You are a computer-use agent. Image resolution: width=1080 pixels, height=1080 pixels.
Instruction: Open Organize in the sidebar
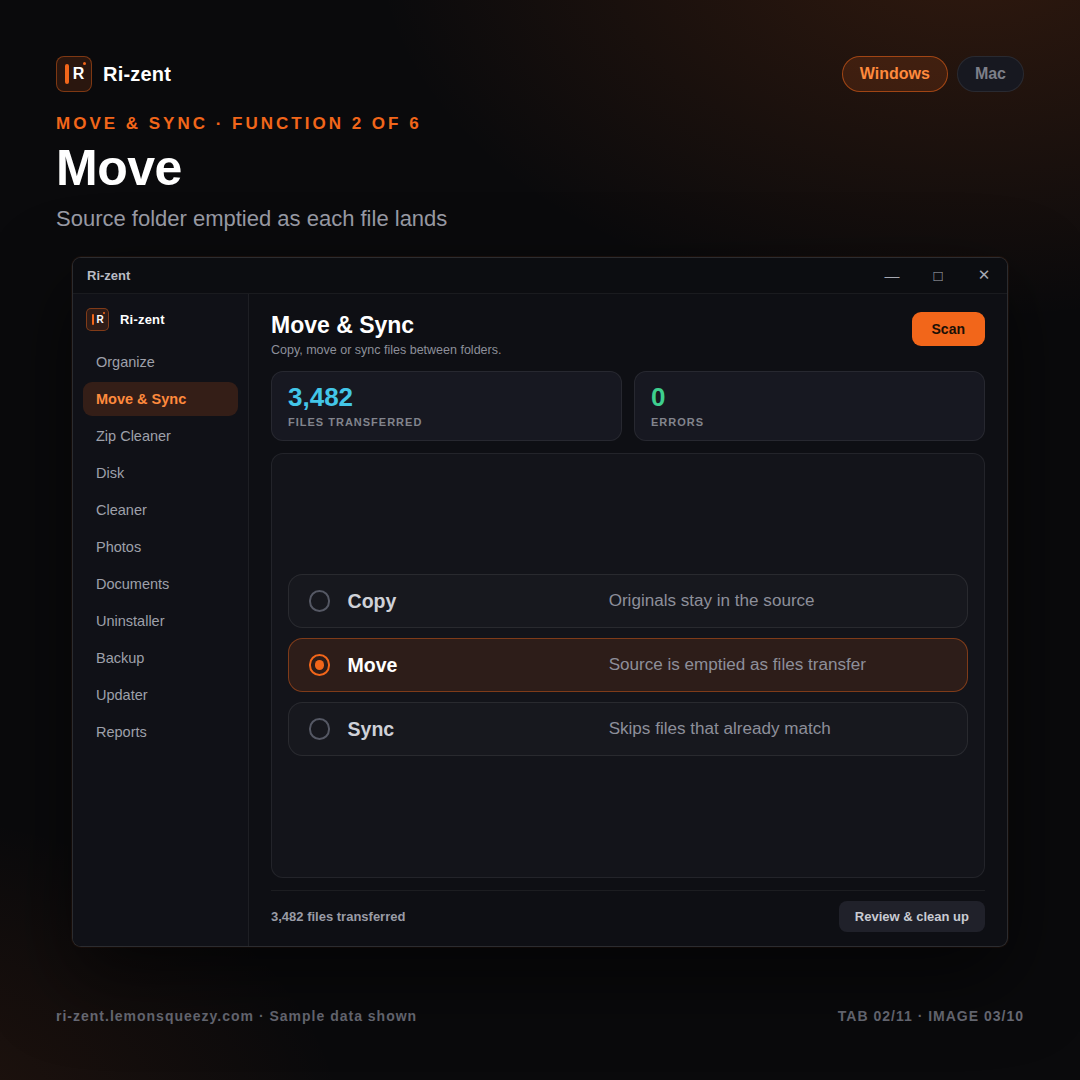click(160, 362)
